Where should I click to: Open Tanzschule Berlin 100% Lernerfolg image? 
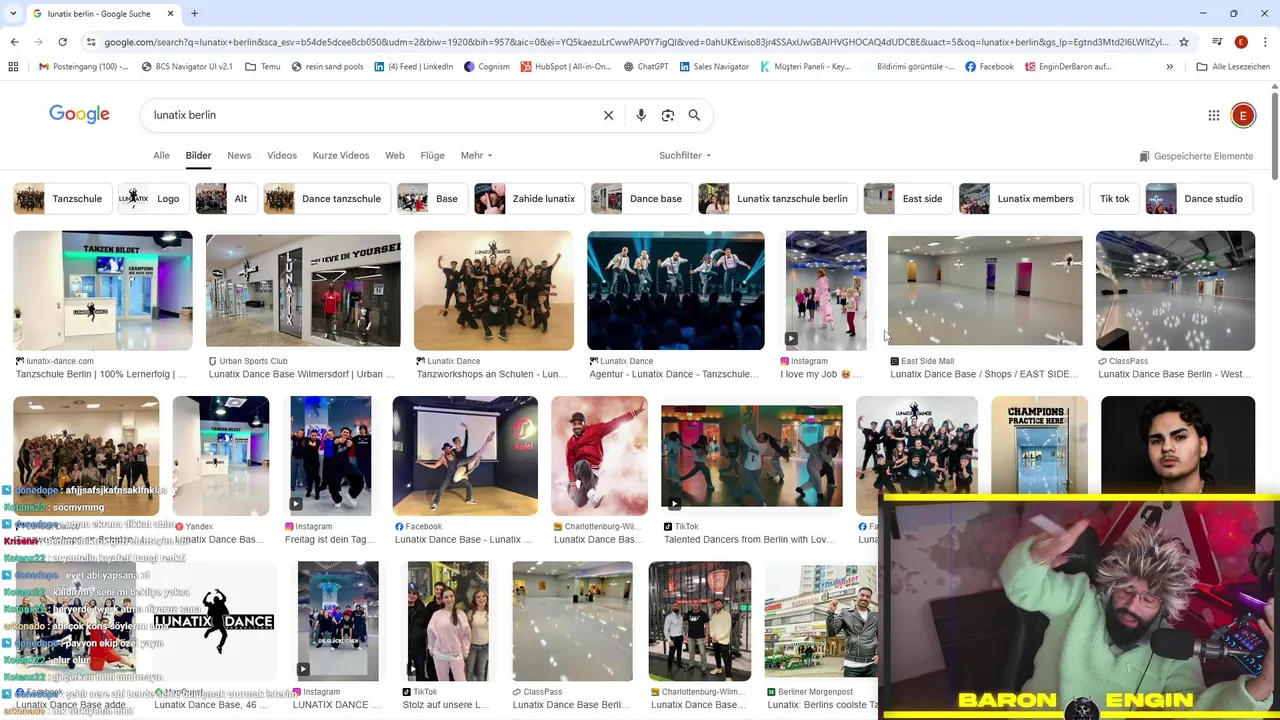103,290
